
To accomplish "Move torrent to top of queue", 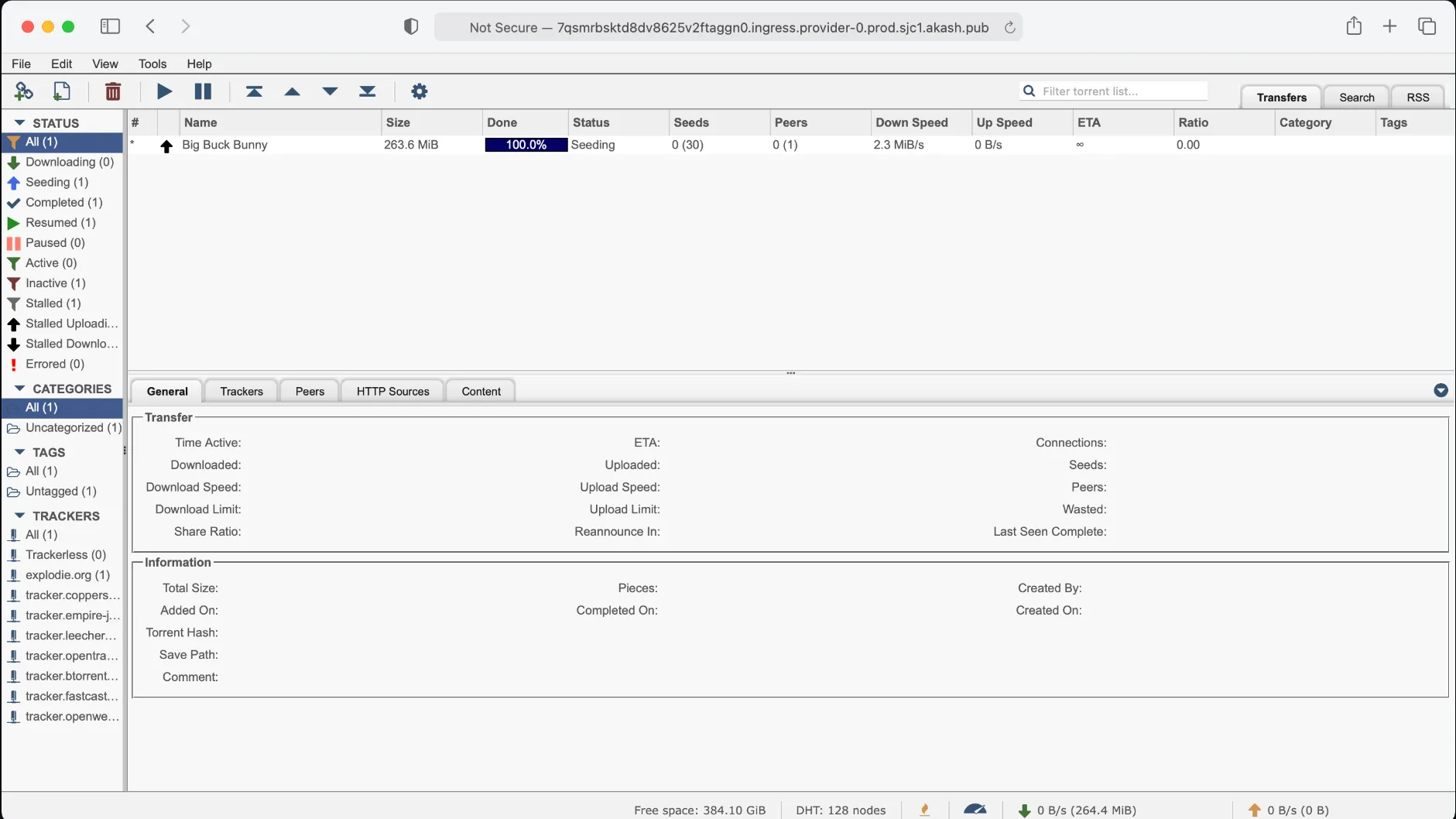I will tap(254, 91).
